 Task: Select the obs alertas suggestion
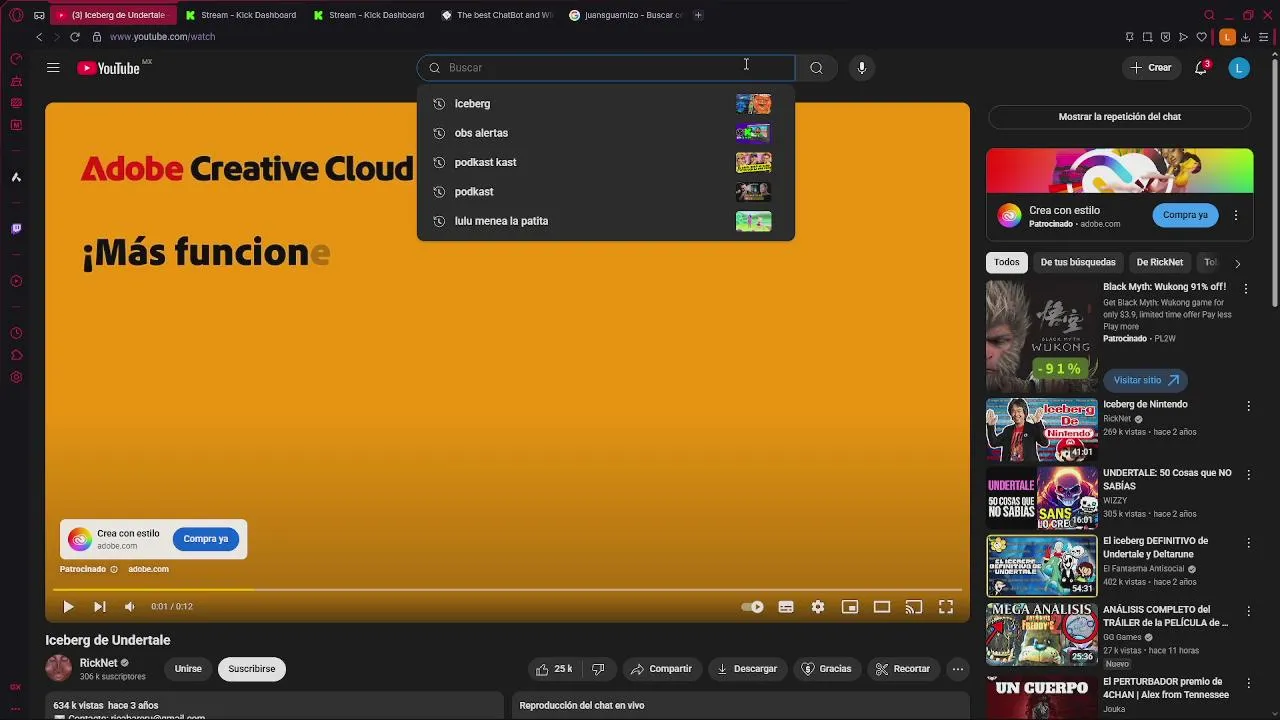tap(605, 133)
